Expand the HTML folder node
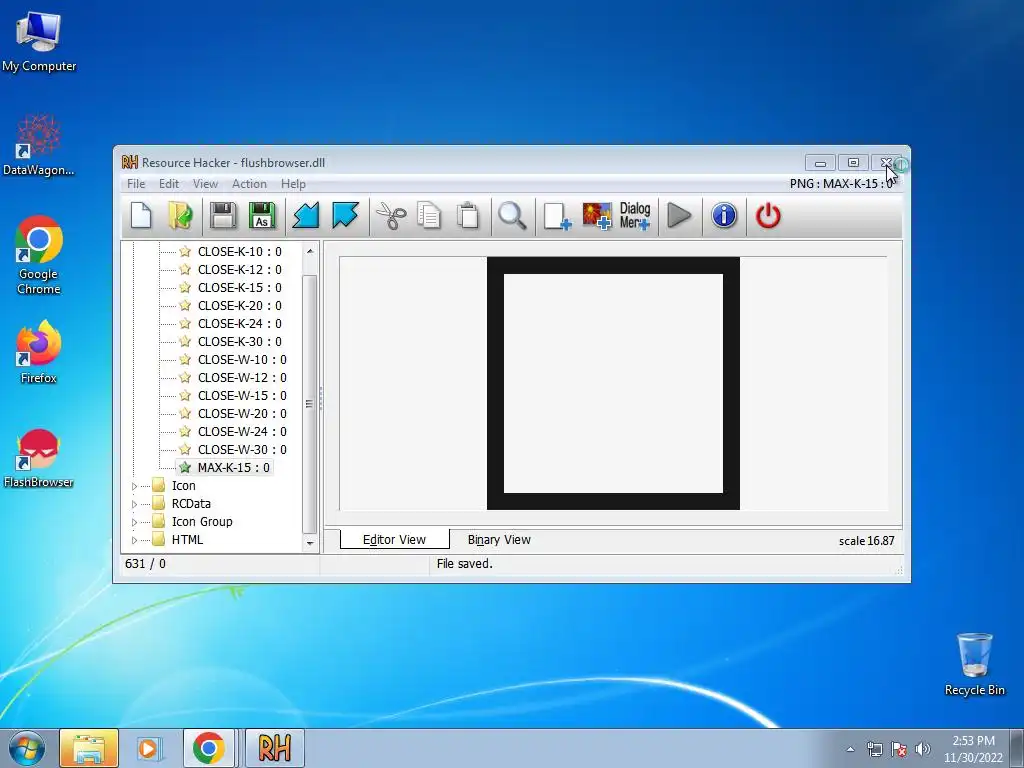 pos(135,540)
